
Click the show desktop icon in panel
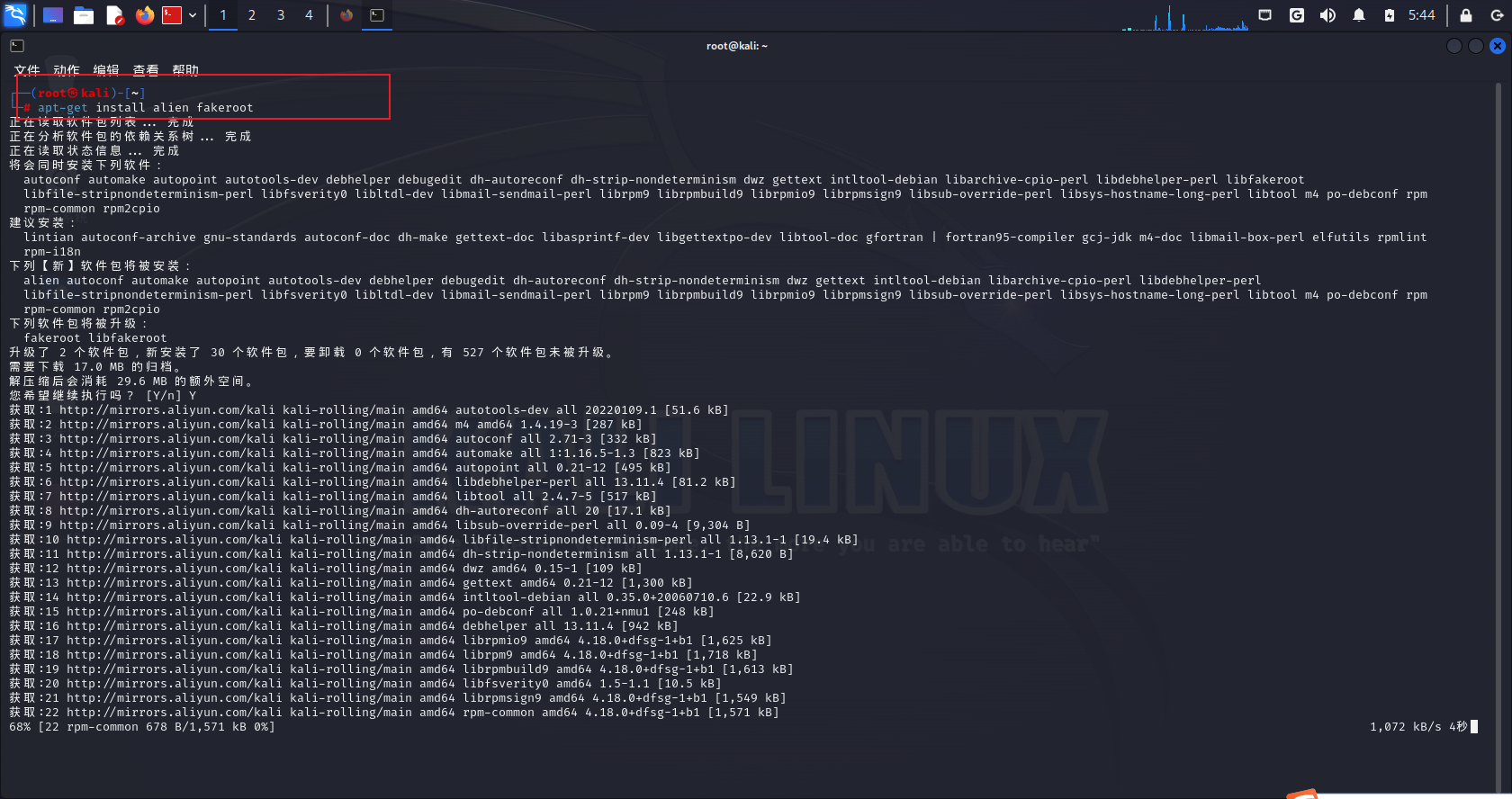[x=53, y=15]
